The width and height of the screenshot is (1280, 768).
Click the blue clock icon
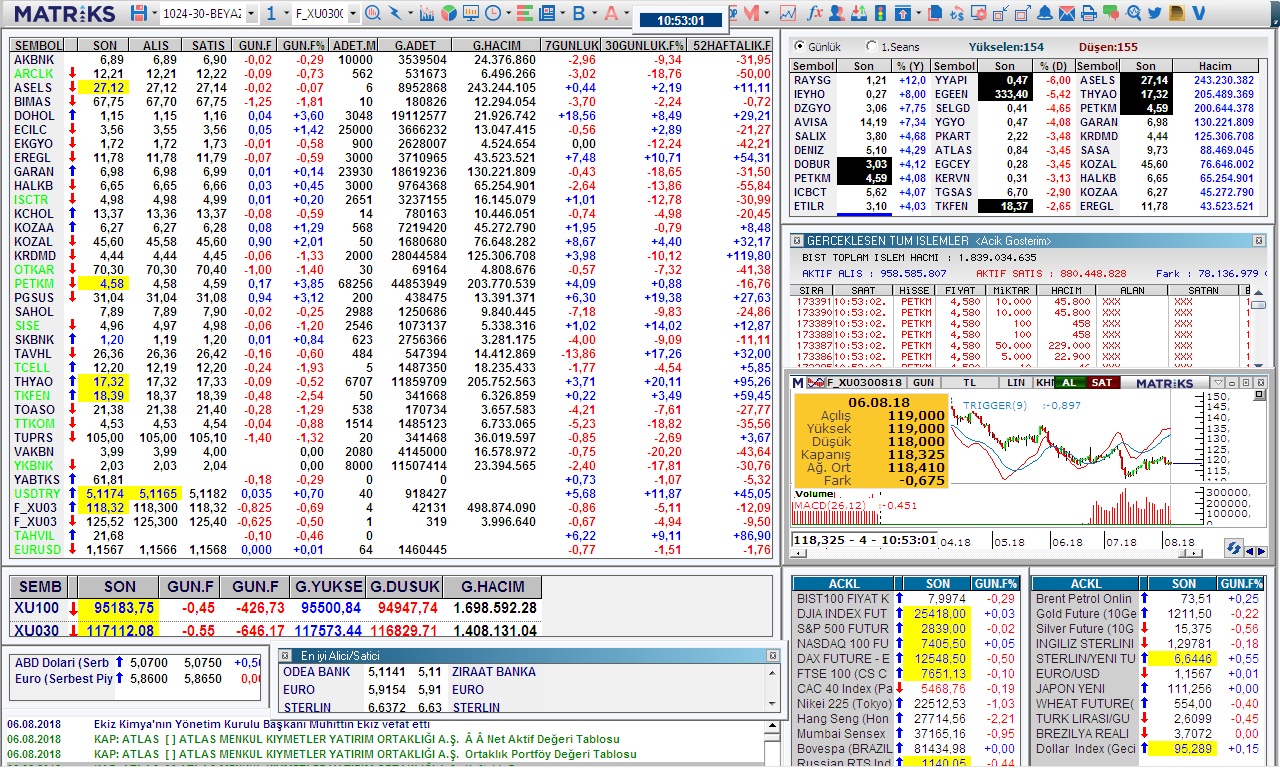(493, 13)
